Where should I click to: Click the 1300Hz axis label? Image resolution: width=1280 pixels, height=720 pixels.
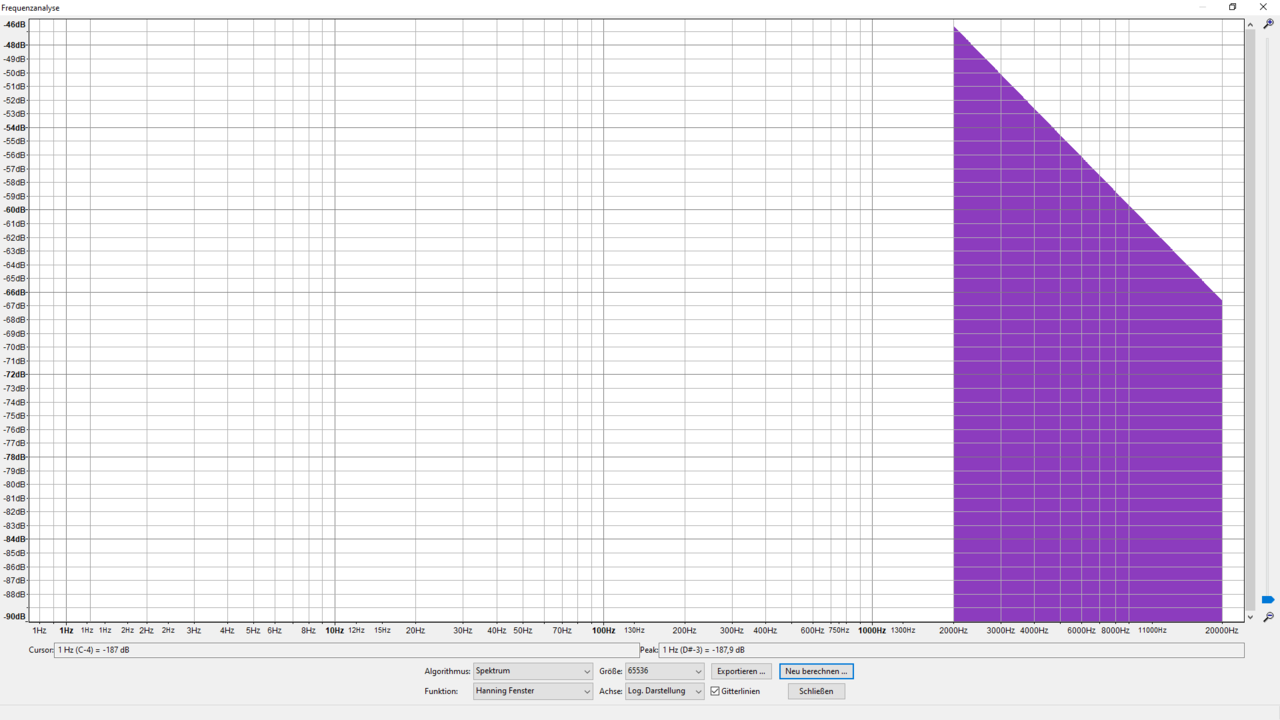903,630
